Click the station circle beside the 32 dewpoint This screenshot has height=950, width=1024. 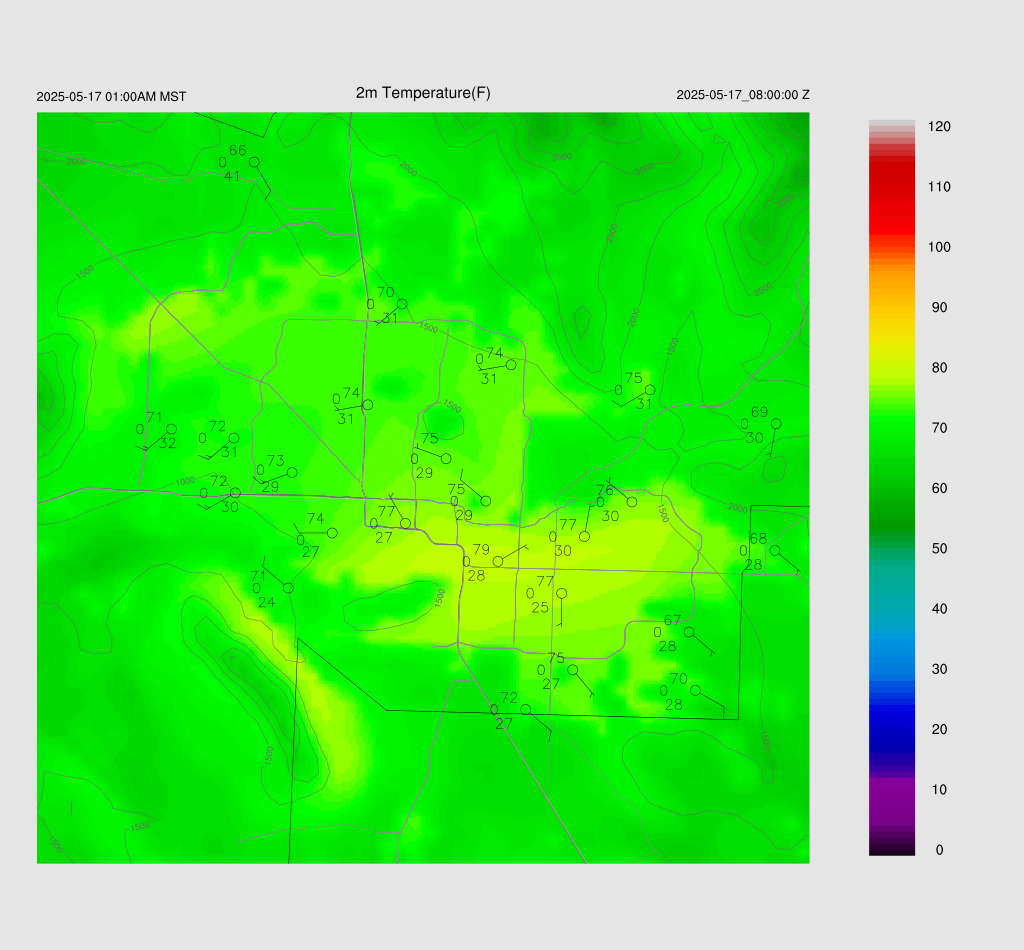tap(171, 429)
